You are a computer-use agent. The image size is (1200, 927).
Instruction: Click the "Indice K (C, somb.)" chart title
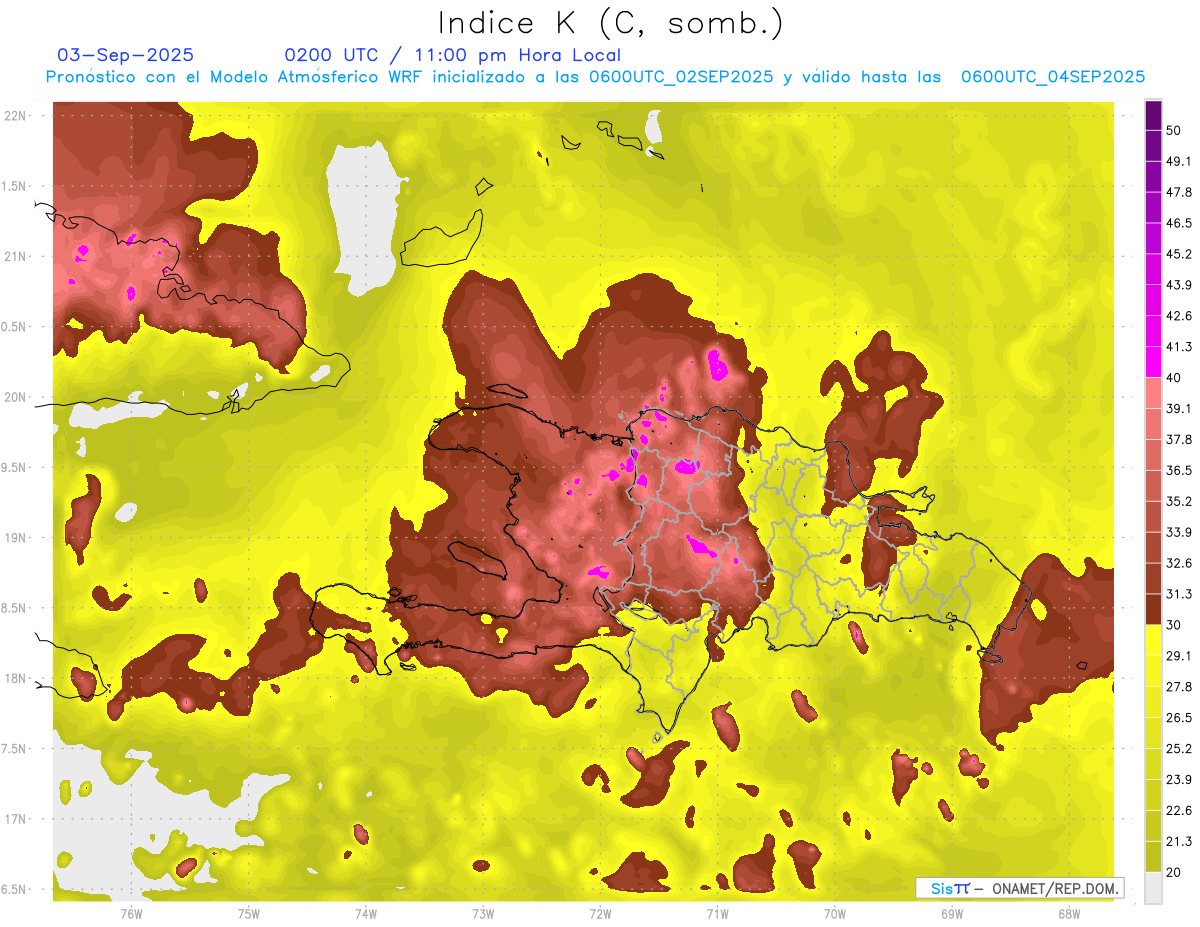pyautogui.click(x=610, y=23)
